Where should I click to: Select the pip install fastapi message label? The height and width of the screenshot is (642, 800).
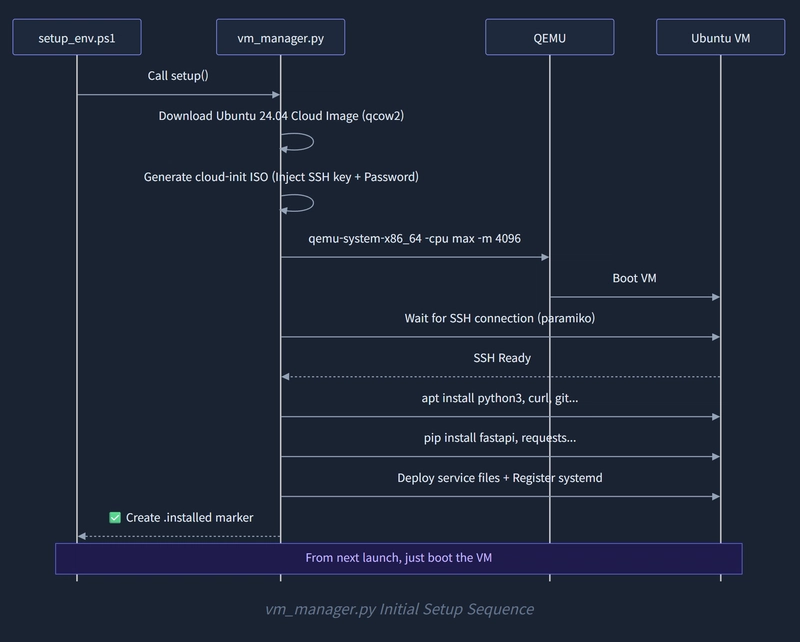pos(500,438)
